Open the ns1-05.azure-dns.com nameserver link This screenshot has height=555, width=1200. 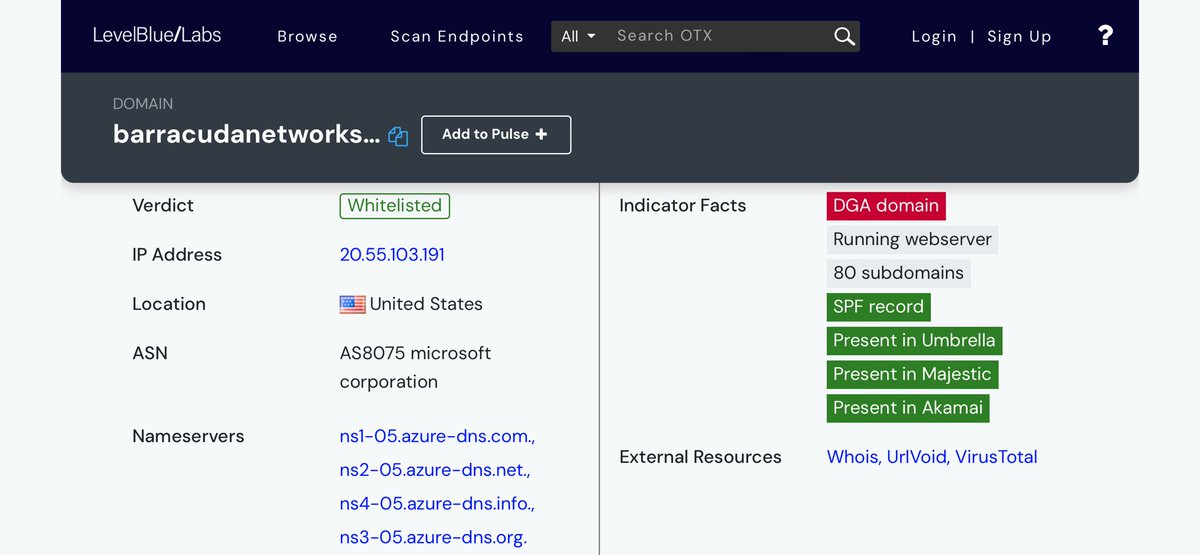[x=437, y=436]
